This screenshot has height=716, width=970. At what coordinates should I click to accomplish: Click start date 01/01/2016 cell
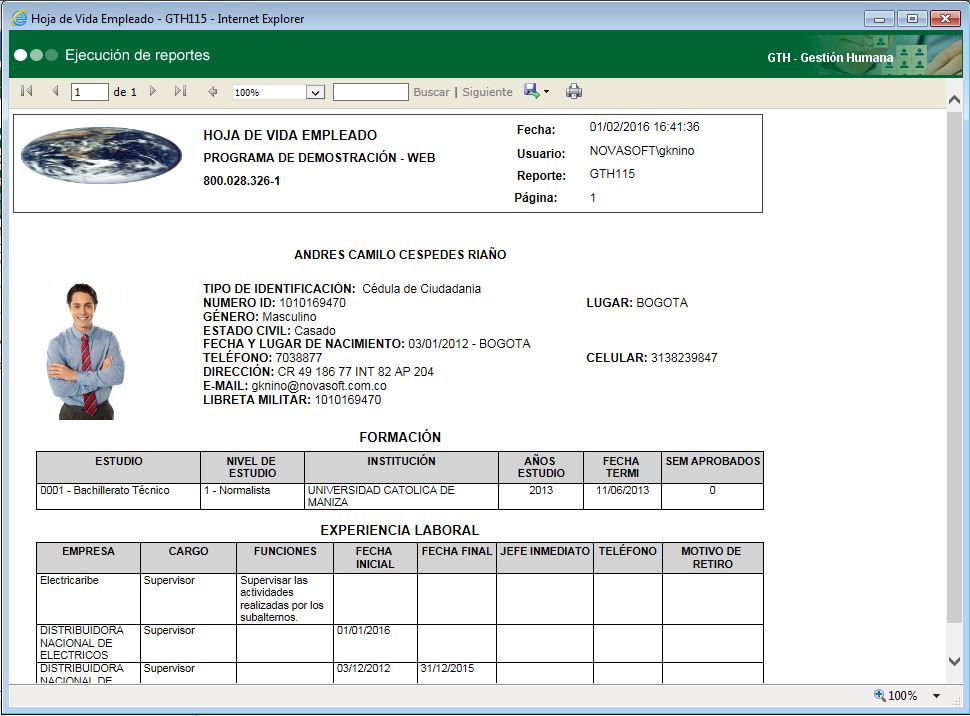[x=376, y=643]
